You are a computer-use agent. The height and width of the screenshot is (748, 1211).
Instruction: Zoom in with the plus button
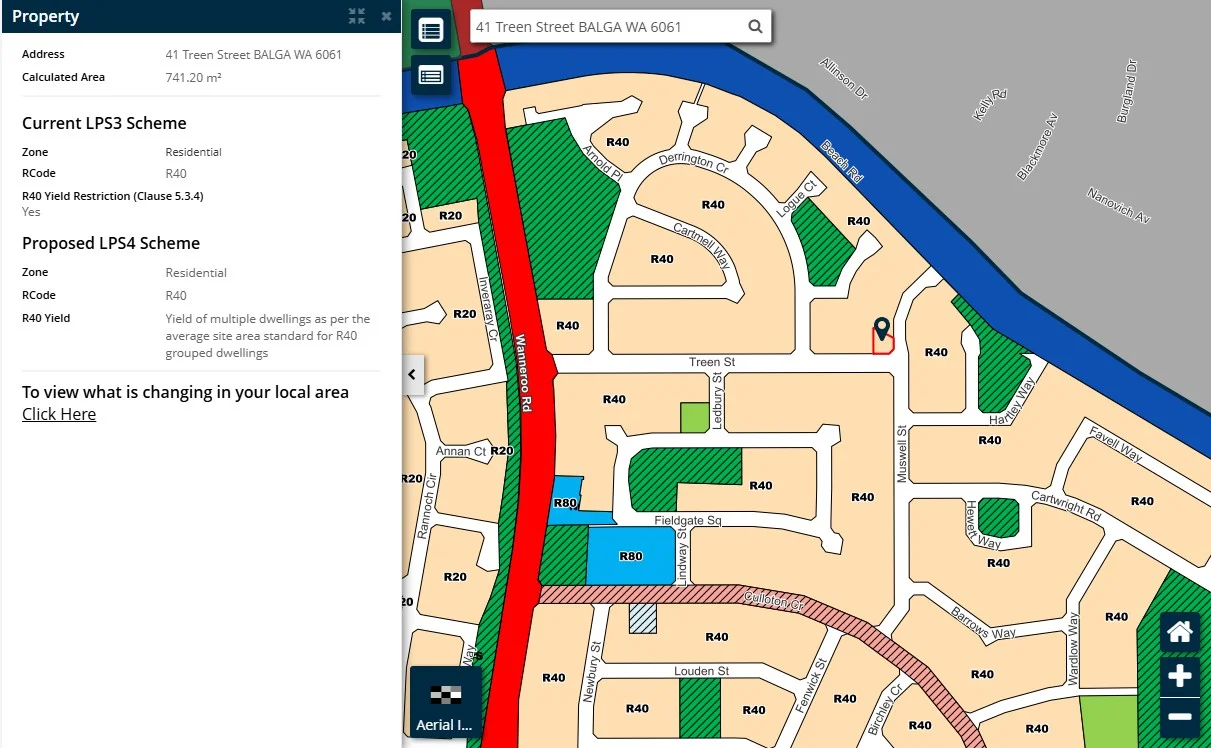1180,676
